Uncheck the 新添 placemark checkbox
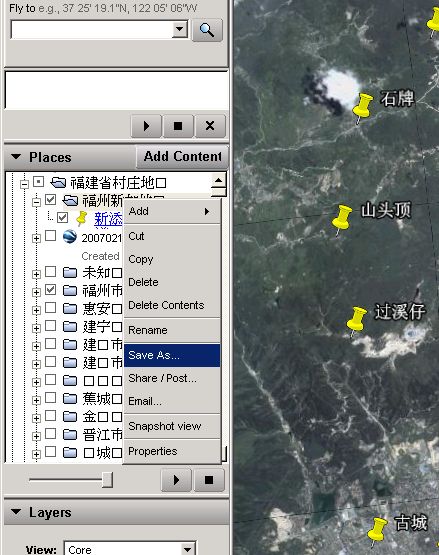This screenshot has height=555, width=439. click(63, 217)
